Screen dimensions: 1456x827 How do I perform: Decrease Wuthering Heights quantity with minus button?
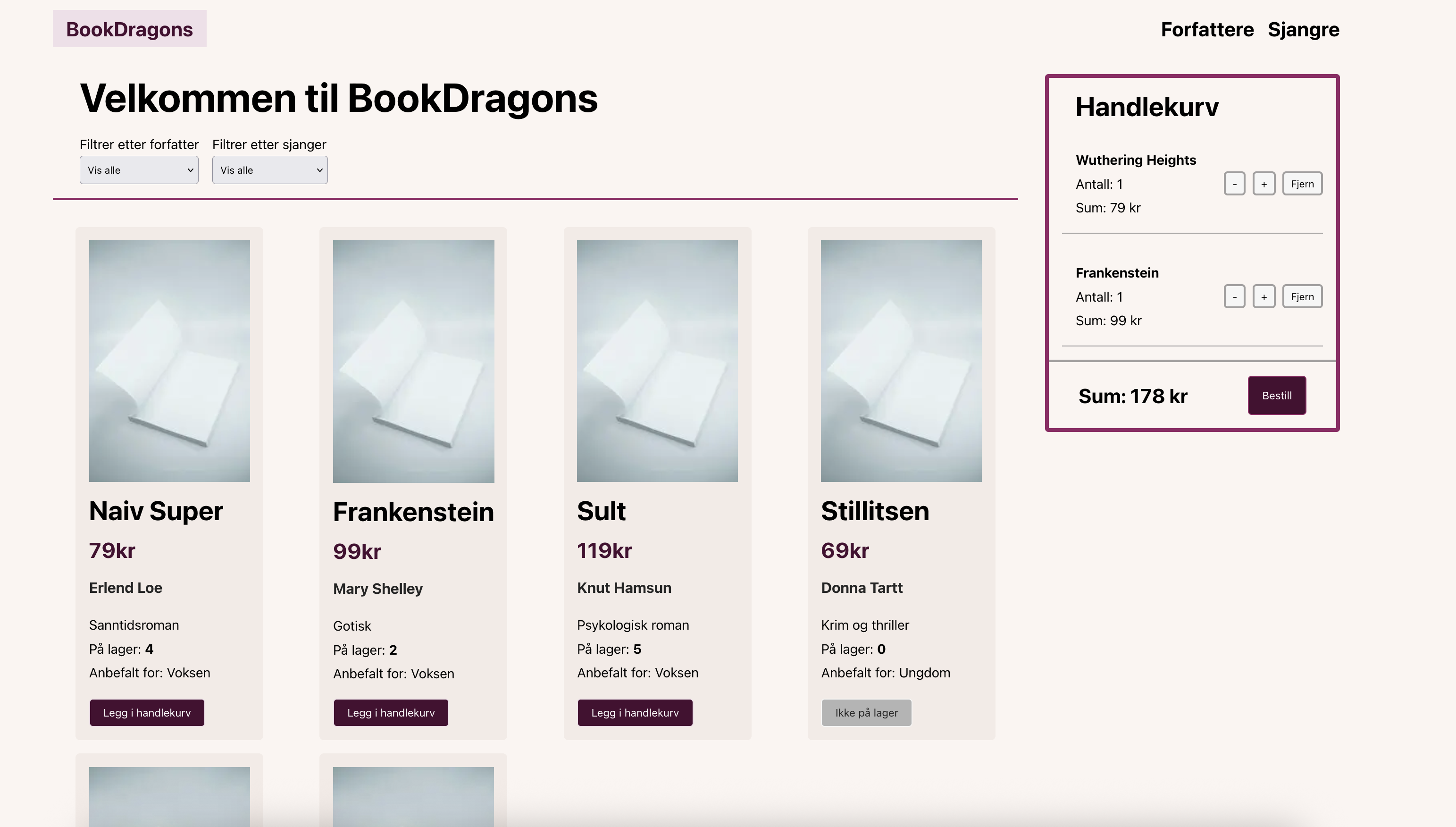click(1234, 184)
